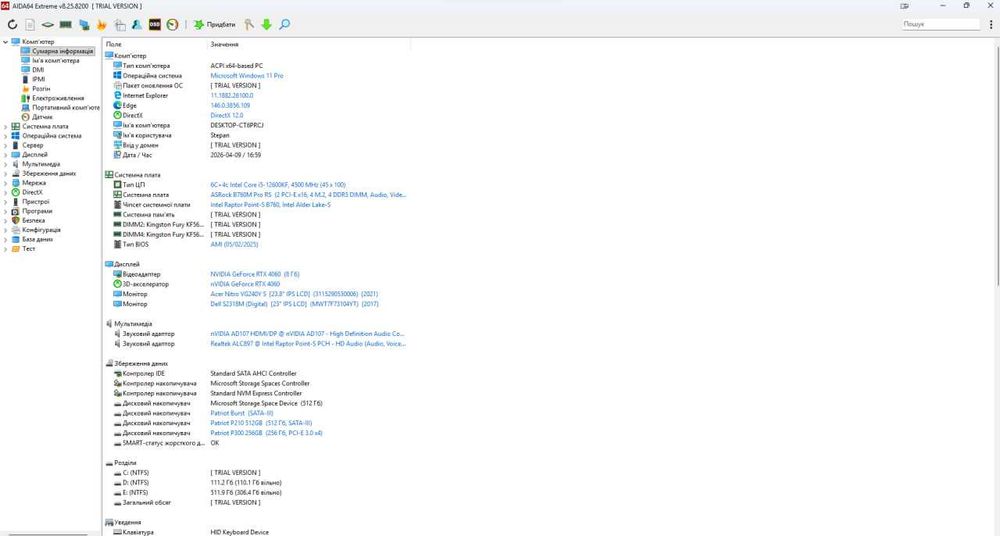Select the D: (NTFS) partition row
This screenshot has width=1000, height=536.
coord(256,482)
